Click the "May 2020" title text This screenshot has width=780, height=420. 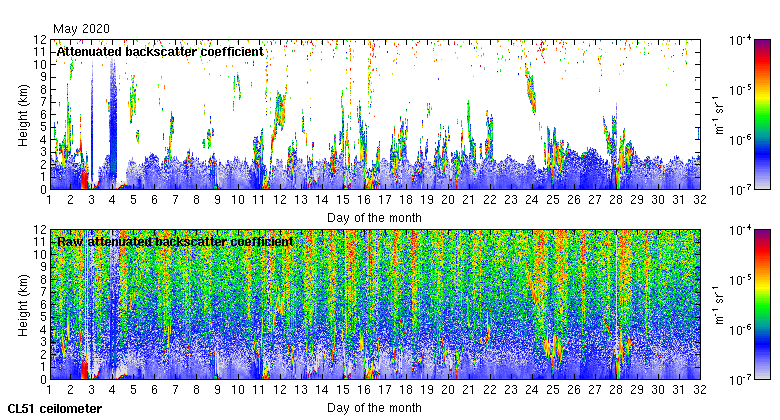point(81,28)
